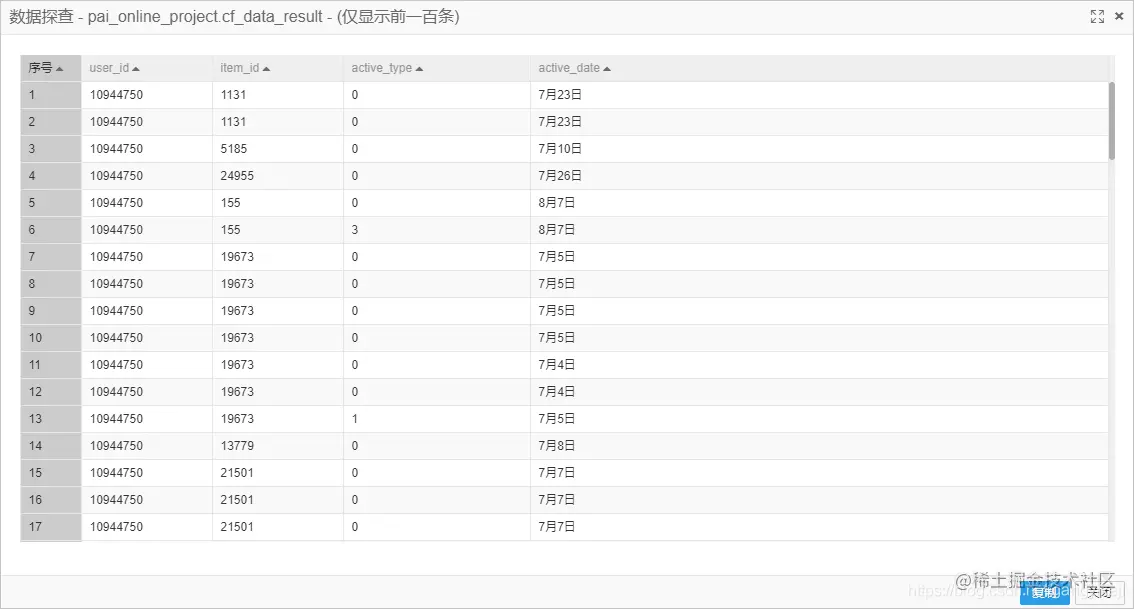Sort by item_id column header
The height and width of the screenshot is (609, 1134).
(278, 68)
